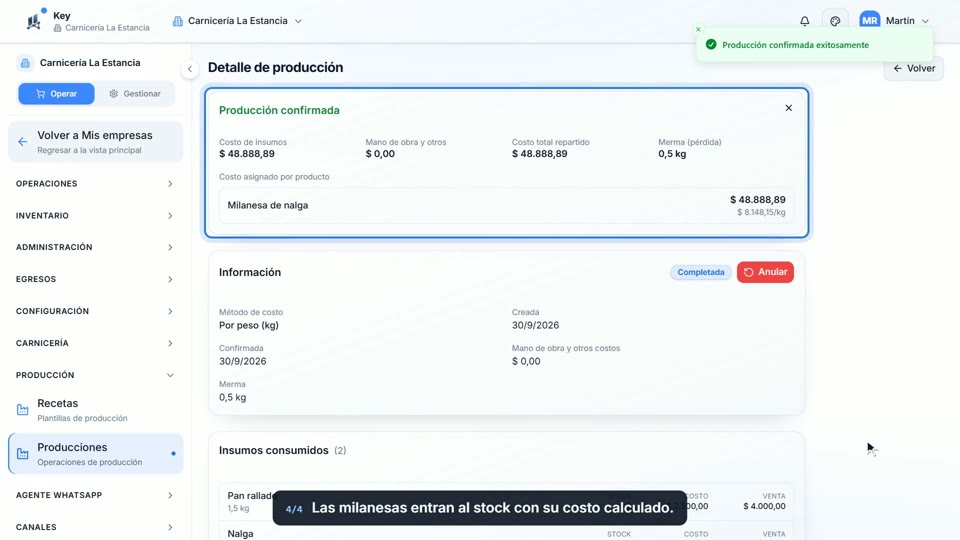The height and width of the screenshot is (540, 960).
Task: Click the $ 4.000,00 venta value
Action: [764, 506]
